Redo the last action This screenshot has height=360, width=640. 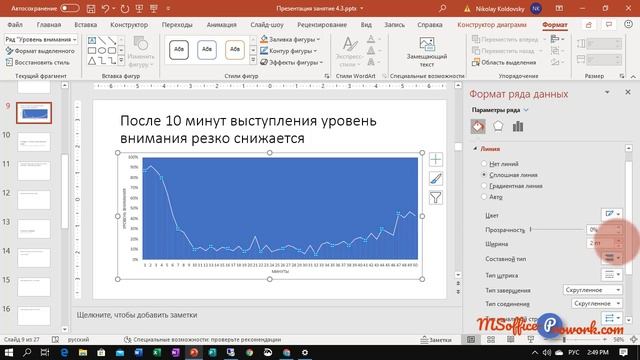tap(124, 8)
